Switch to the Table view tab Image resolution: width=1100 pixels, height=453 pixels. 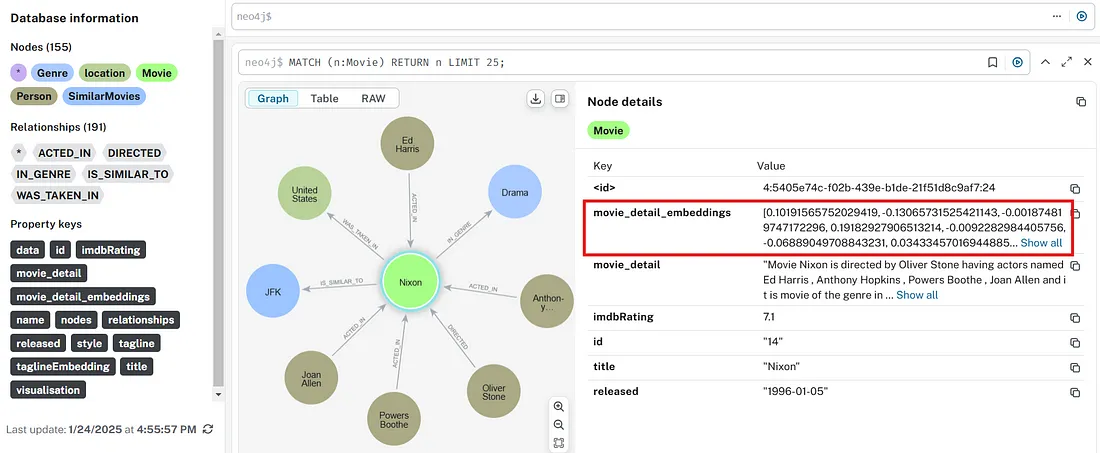click(324, 99)
